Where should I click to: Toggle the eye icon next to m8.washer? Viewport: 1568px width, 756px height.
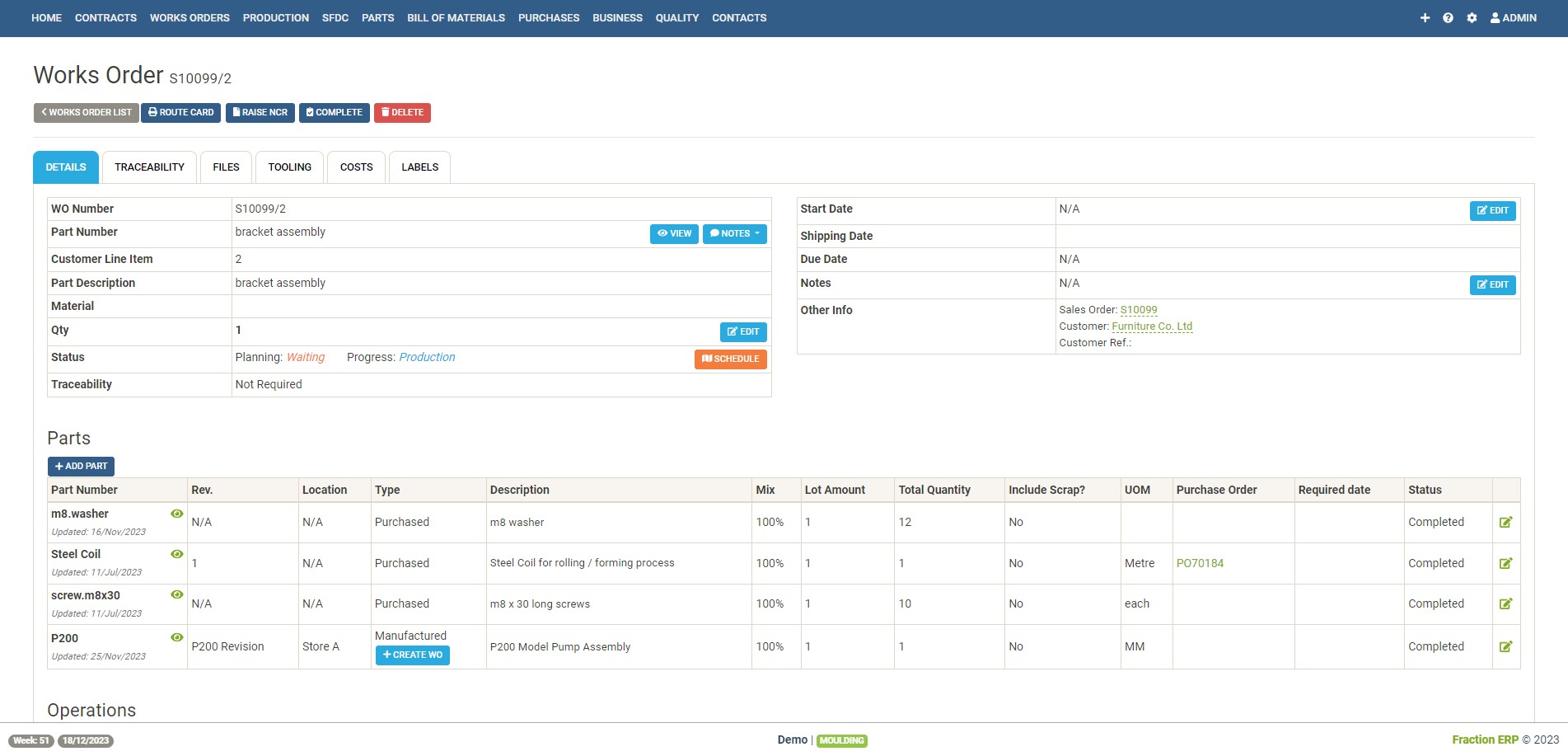176,514
